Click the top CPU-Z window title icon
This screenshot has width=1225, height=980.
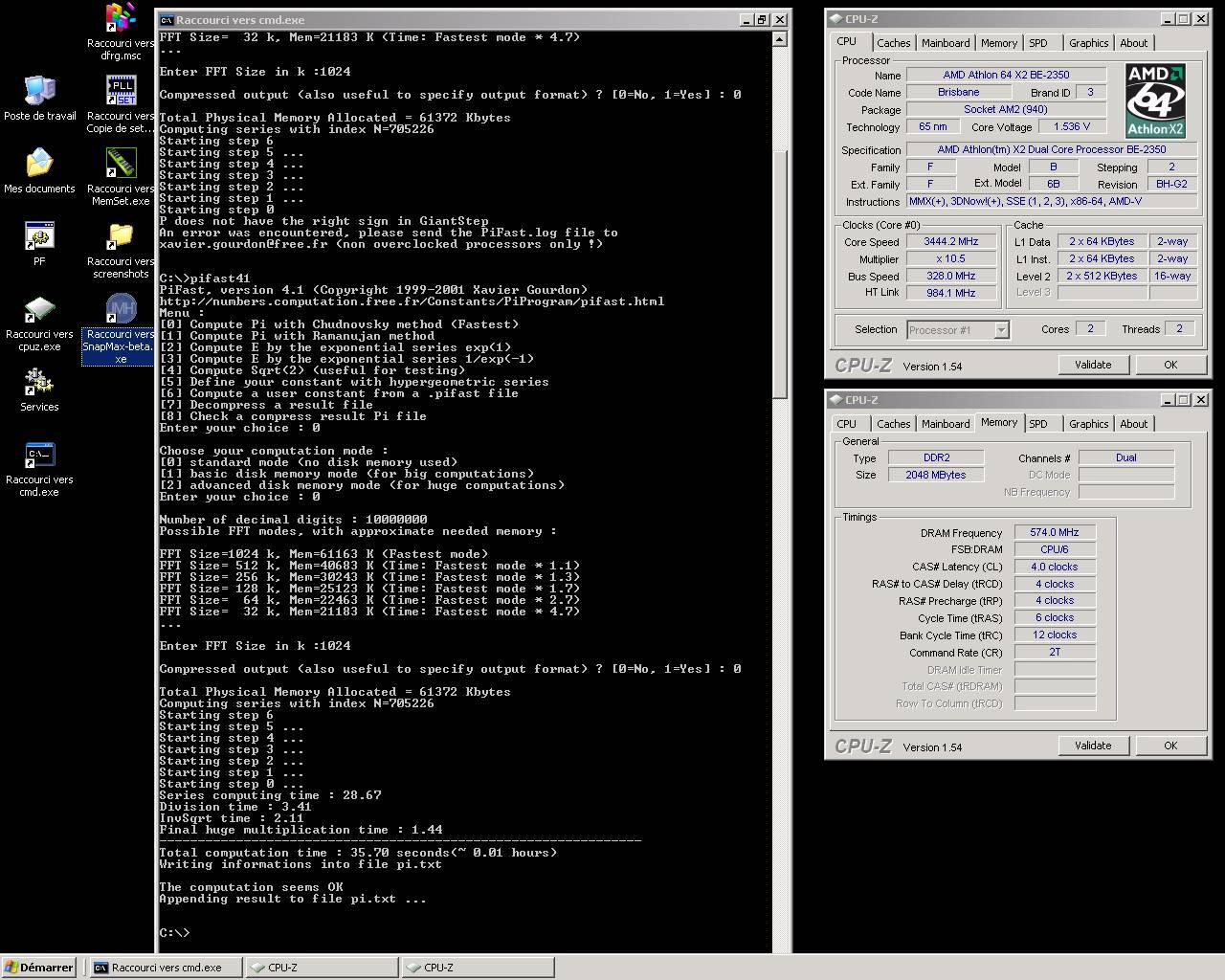pos(835,19)
